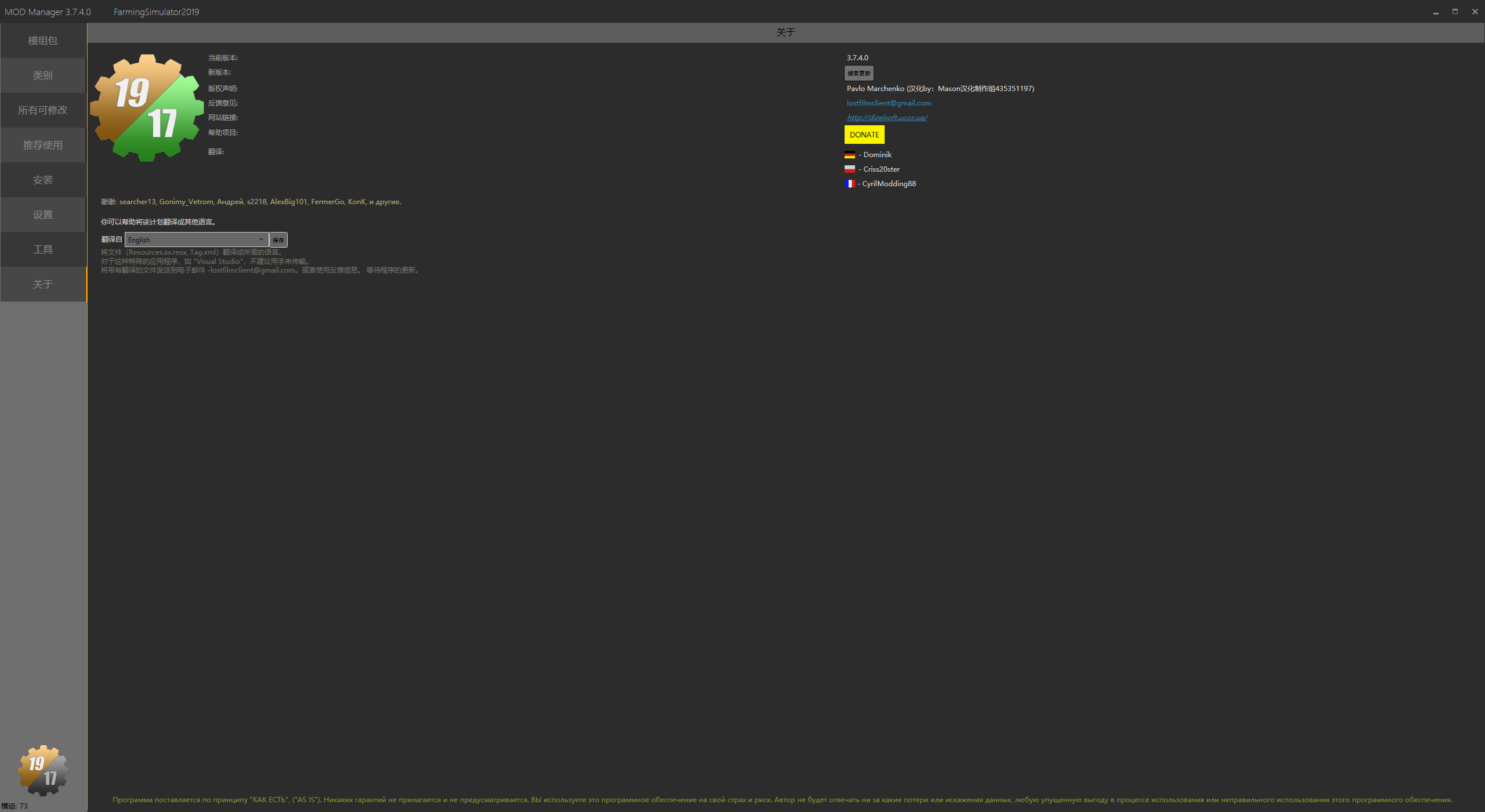Image resolution: width=1485 pixels, height=812 pixels.
Task: Open the dizelsoft.ucoz.ua website link
Action: [887, 117]
